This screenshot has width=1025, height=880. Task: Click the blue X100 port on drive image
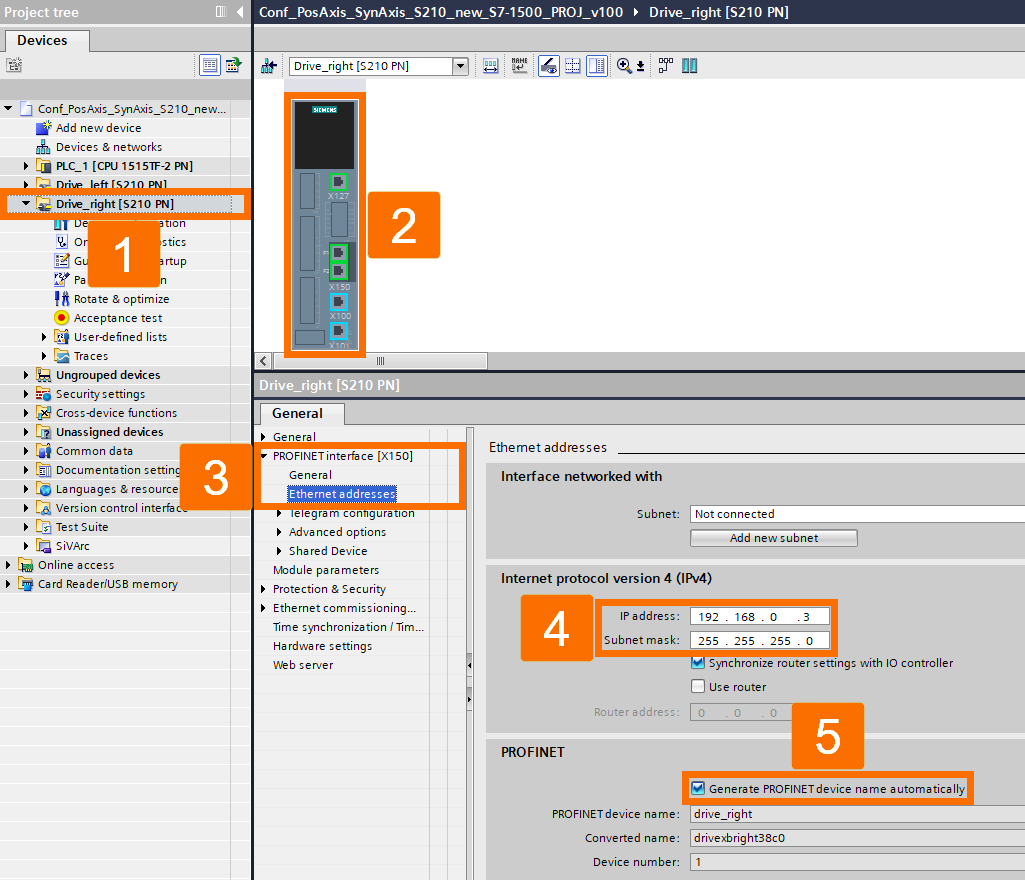[x=339, y=302]
